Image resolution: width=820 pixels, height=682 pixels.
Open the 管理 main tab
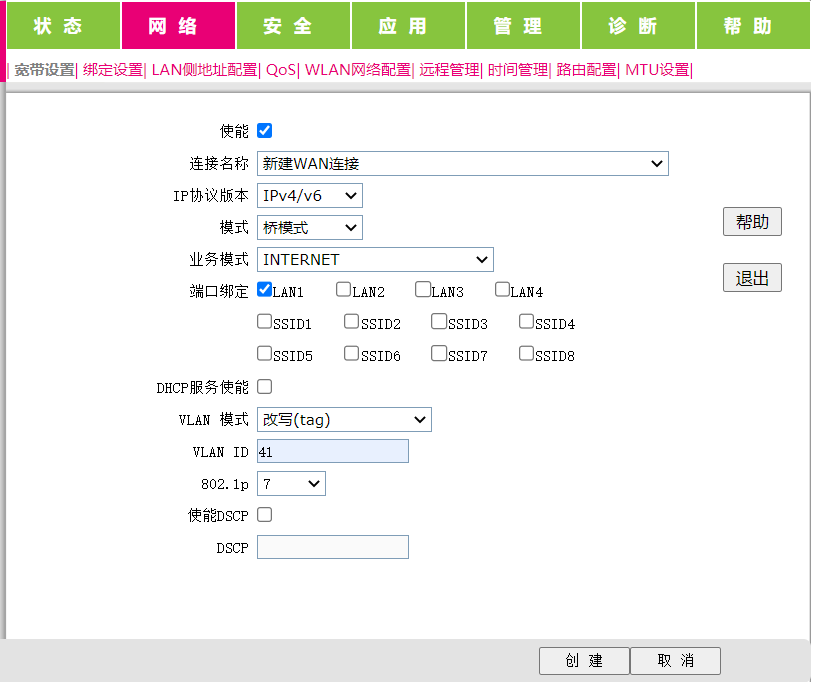pyautogui.click(x=523, y=26)
